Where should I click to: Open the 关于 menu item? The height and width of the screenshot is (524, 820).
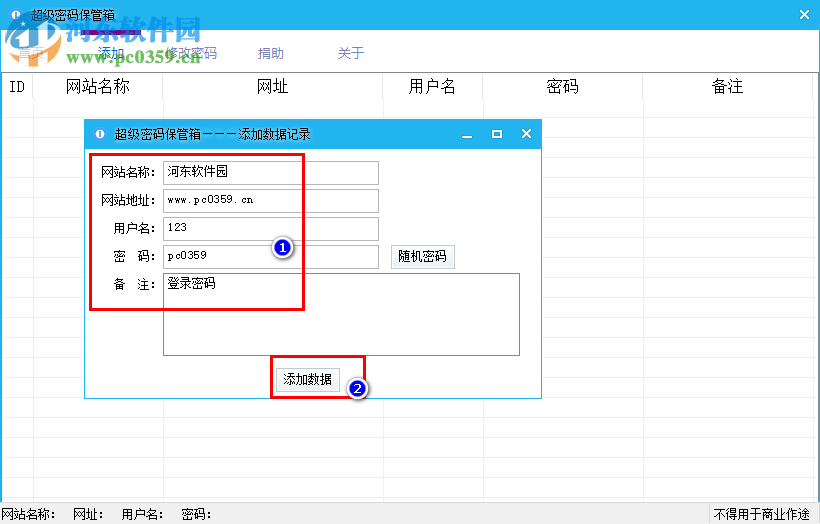click(x=351, y=53)
